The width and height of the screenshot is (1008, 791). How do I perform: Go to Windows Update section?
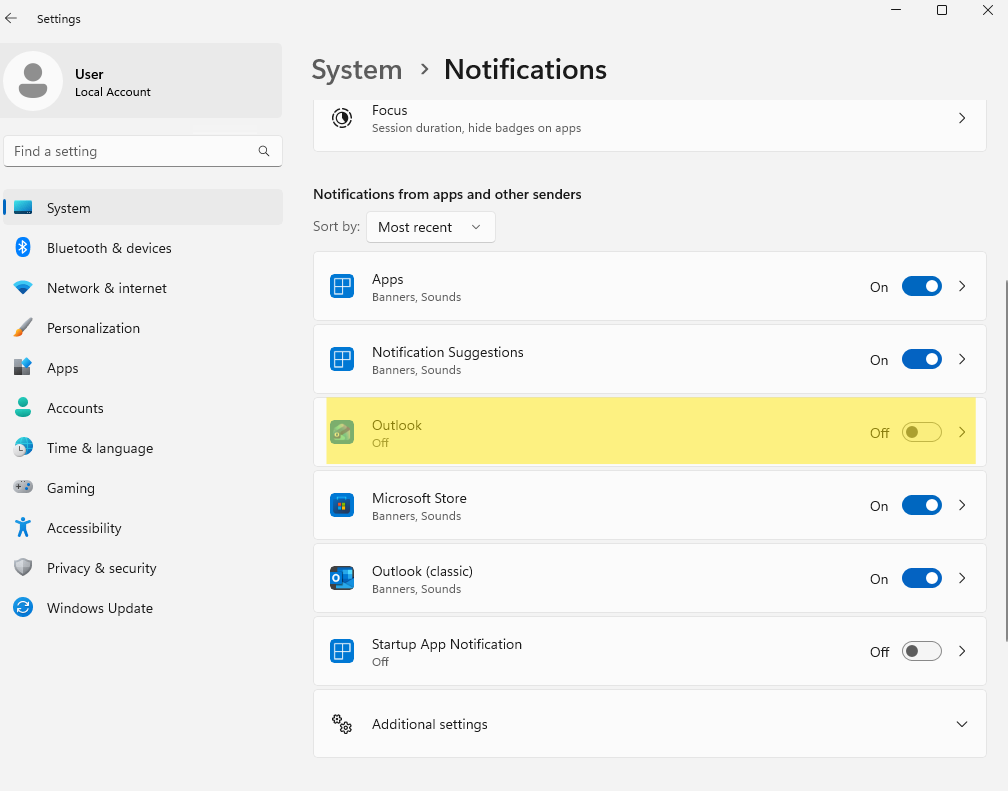[100, 608]
